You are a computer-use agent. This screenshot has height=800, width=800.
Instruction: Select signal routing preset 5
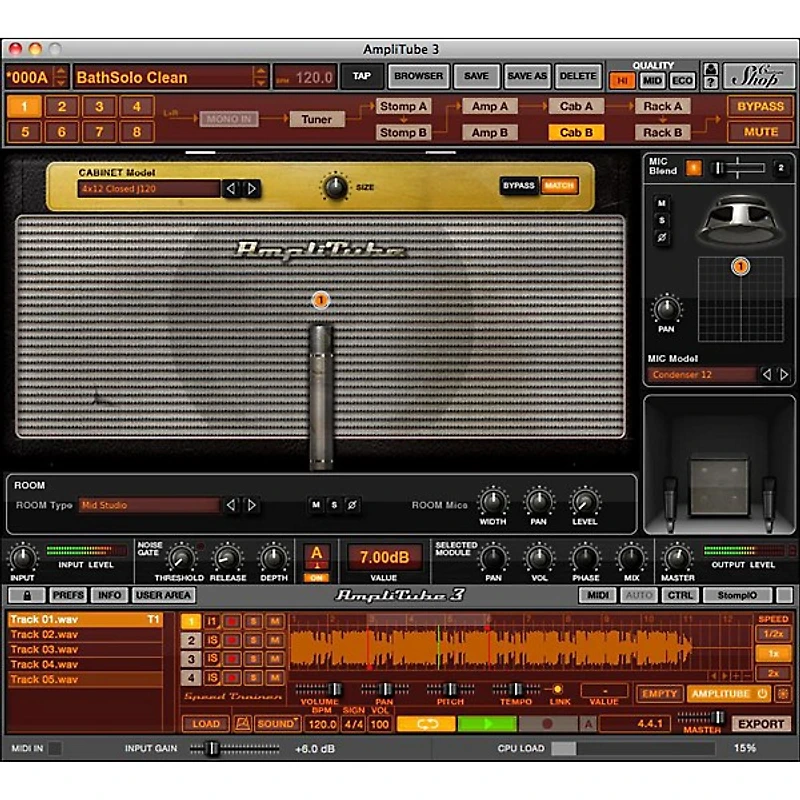[x=24, y=132]
